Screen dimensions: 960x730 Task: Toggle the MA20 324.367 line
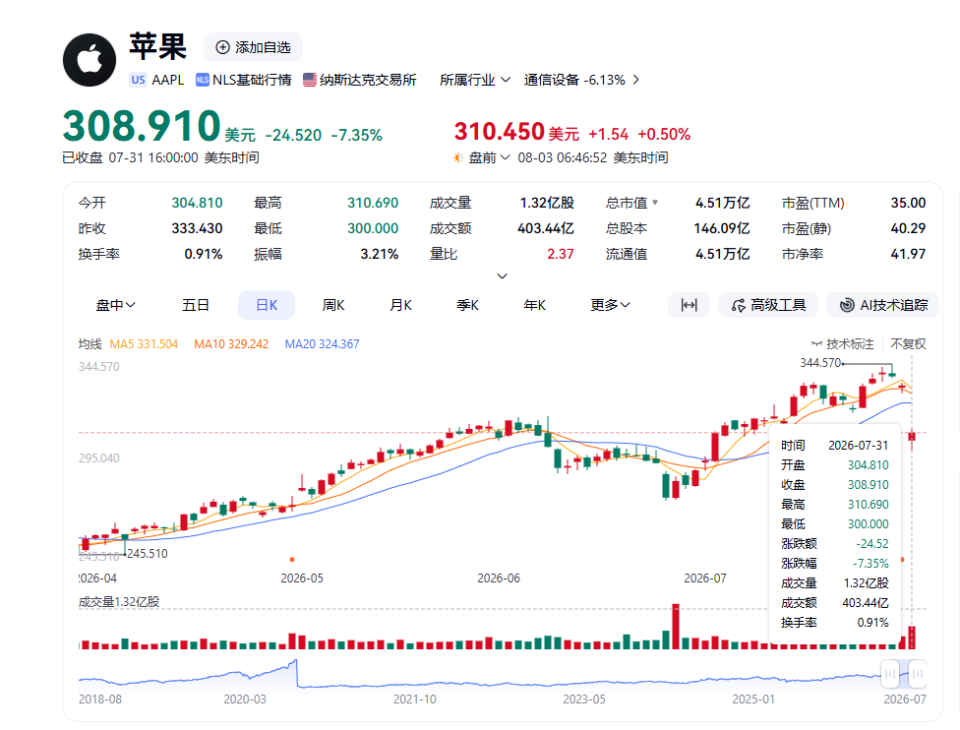(322, 344)
